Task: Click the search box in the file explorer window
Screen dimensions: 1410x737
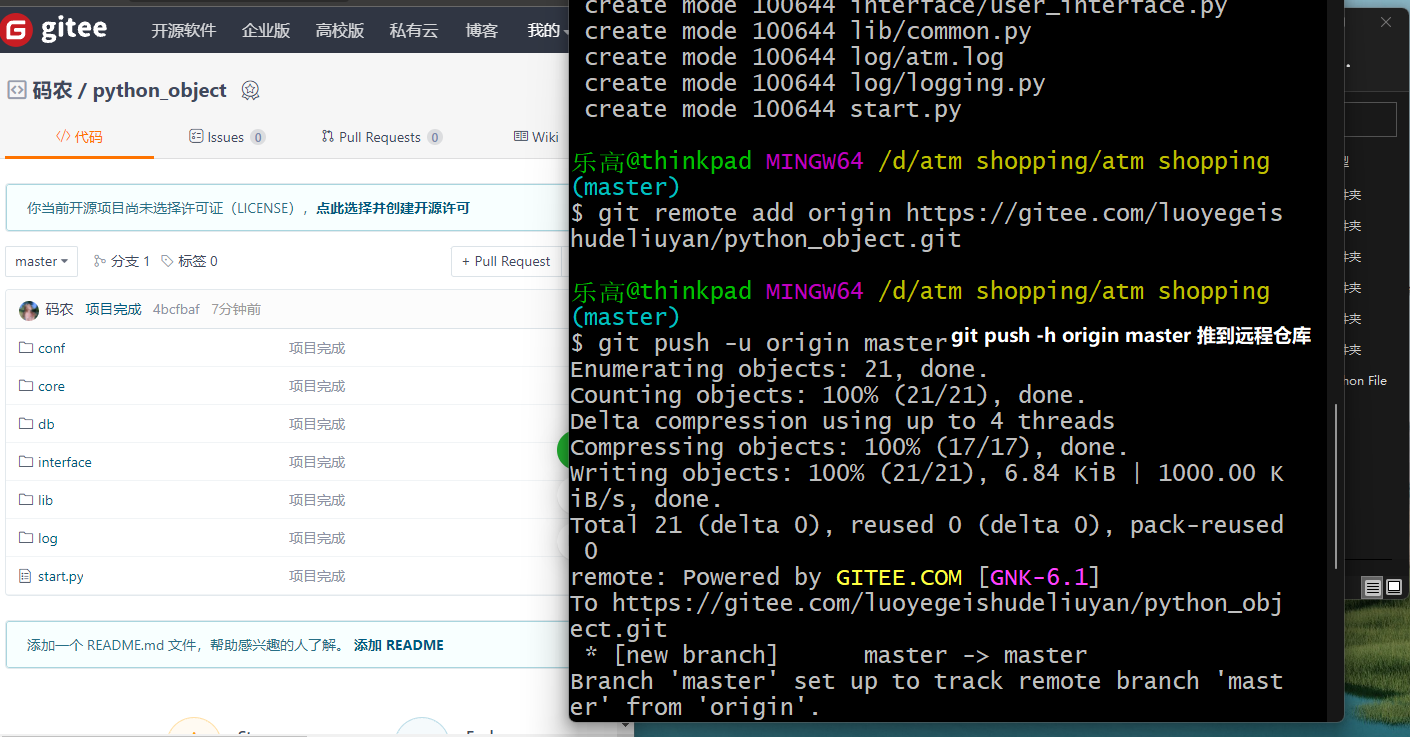Action: point(1371,120)
